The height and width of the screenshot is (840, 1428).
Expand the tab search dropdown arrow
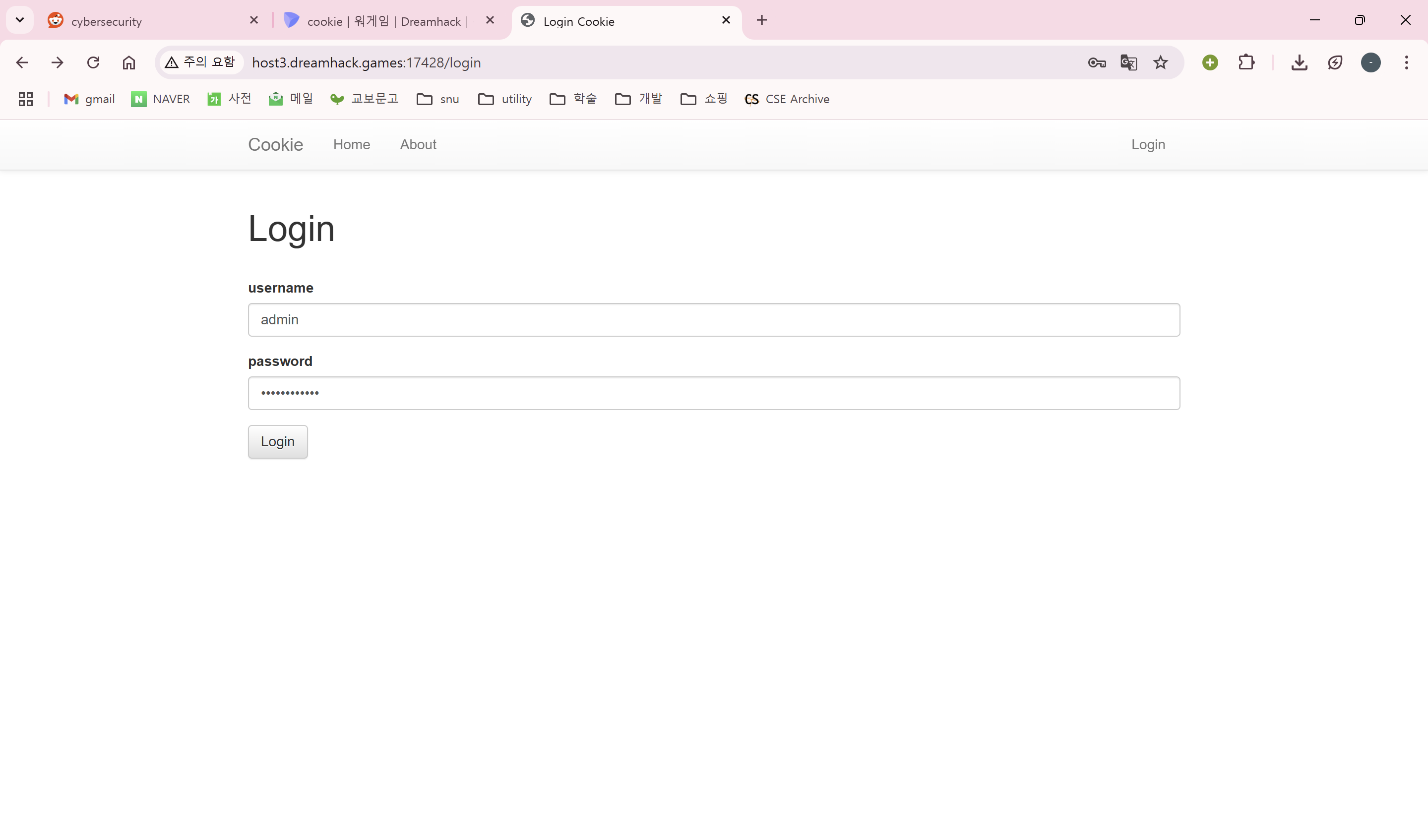[x=20, y=20]
